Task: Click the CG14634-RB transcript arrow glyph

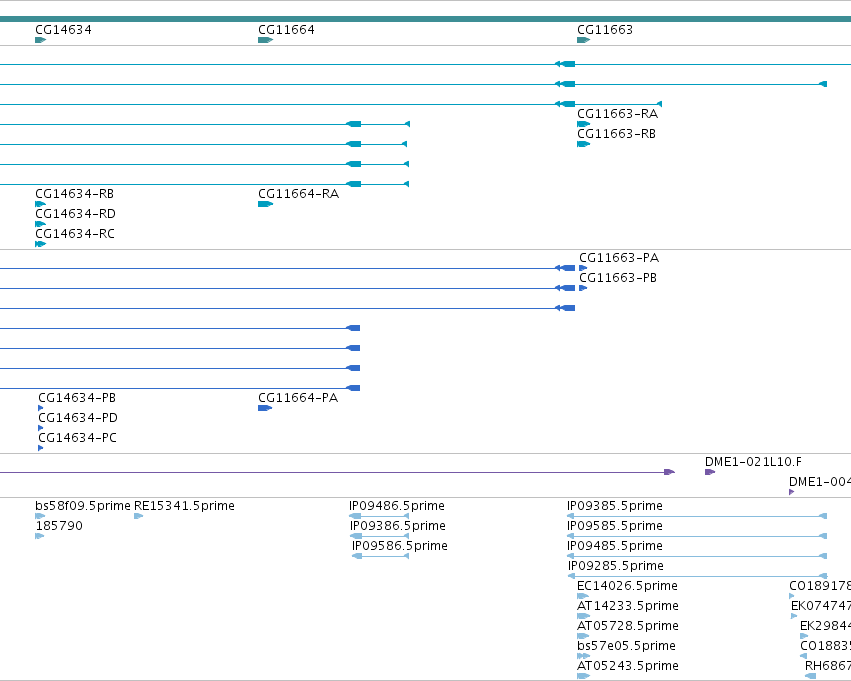Action: click(41, 204)
